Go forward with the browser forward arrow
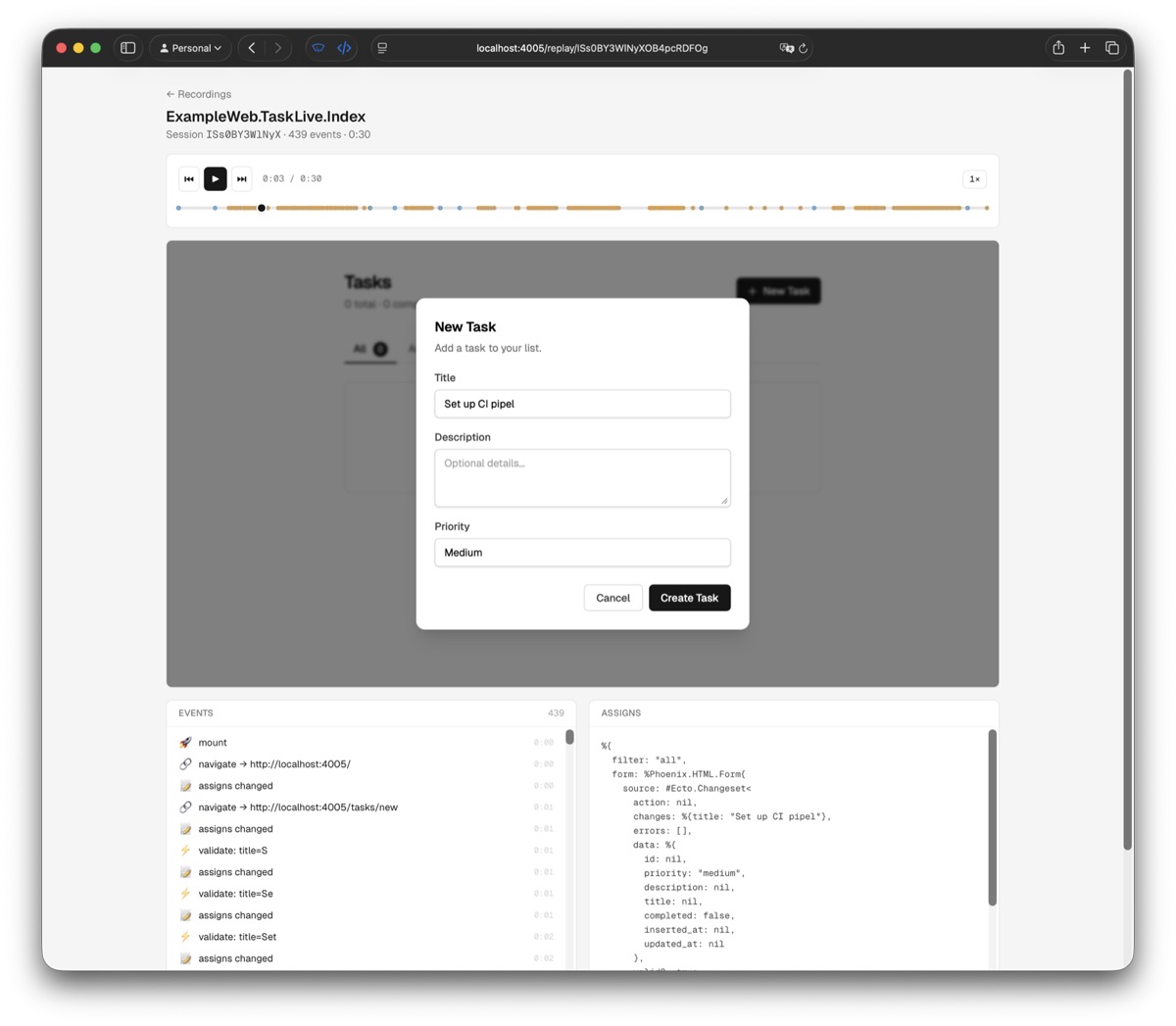The height and width of the screenshot is (1026, 1176). pos(278,48)
